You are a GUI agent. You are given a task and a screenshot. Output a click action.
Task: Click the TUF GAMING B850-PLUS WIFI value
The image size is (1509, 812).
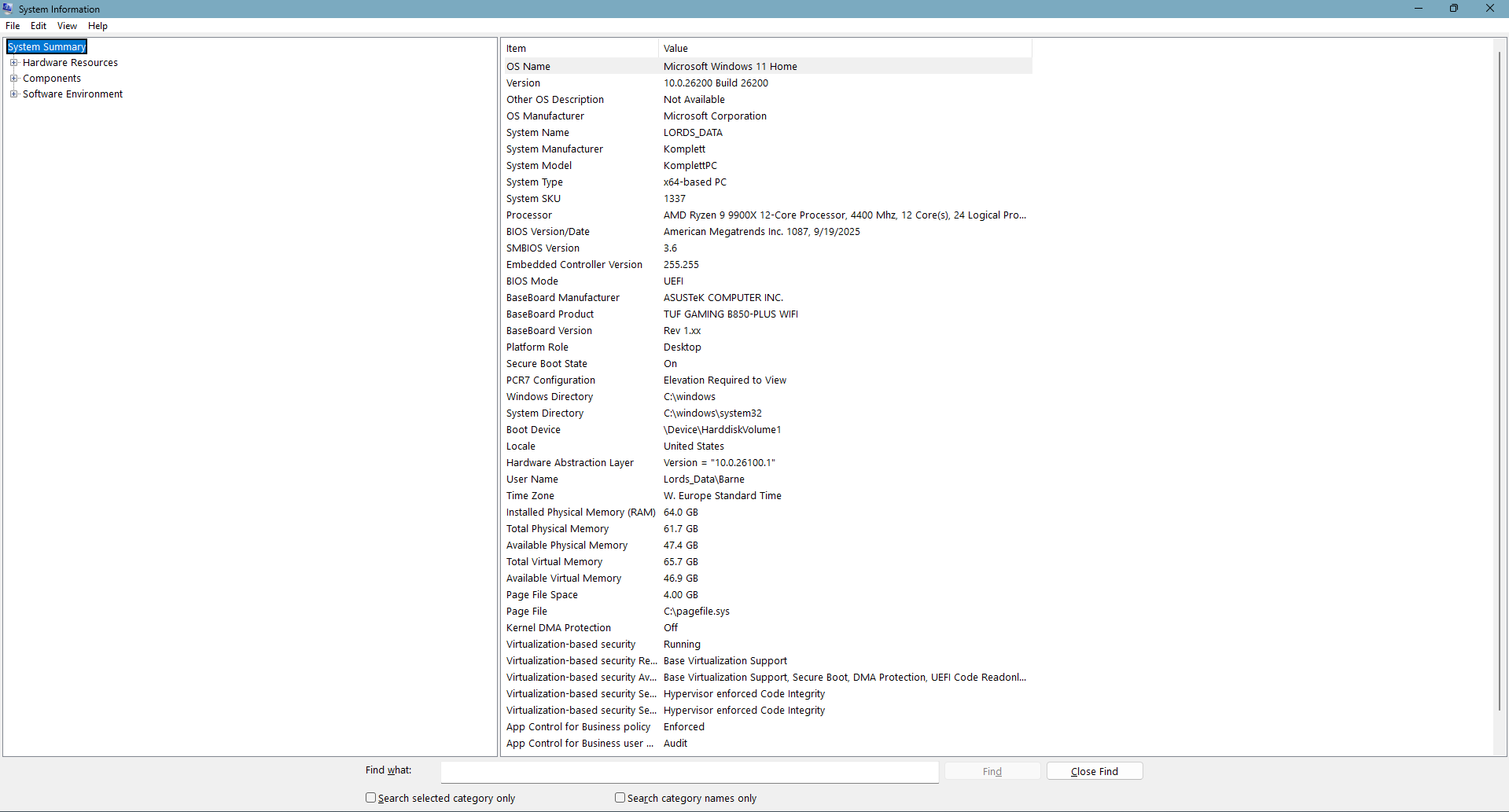[x=731, y=314]
